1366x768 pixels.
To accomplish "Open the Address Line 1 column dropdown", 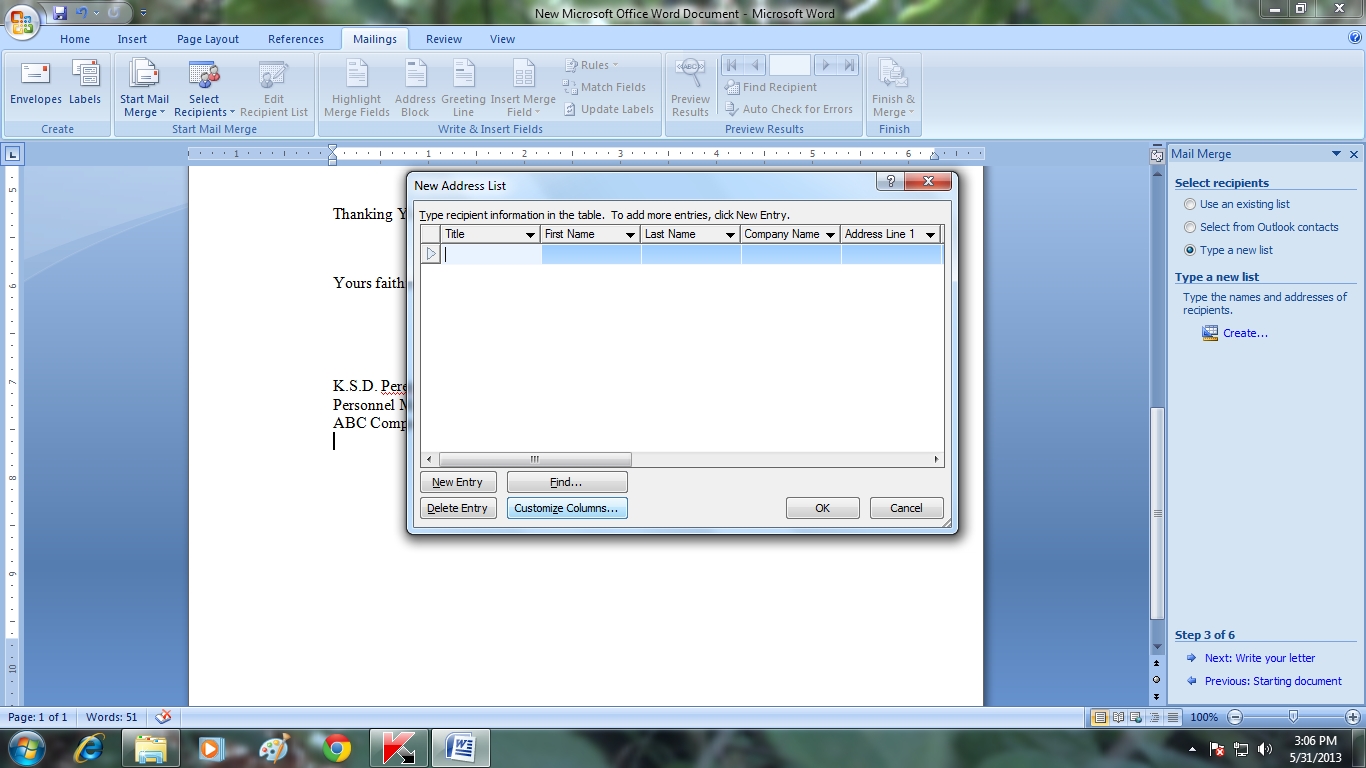I will click(930, 235).
